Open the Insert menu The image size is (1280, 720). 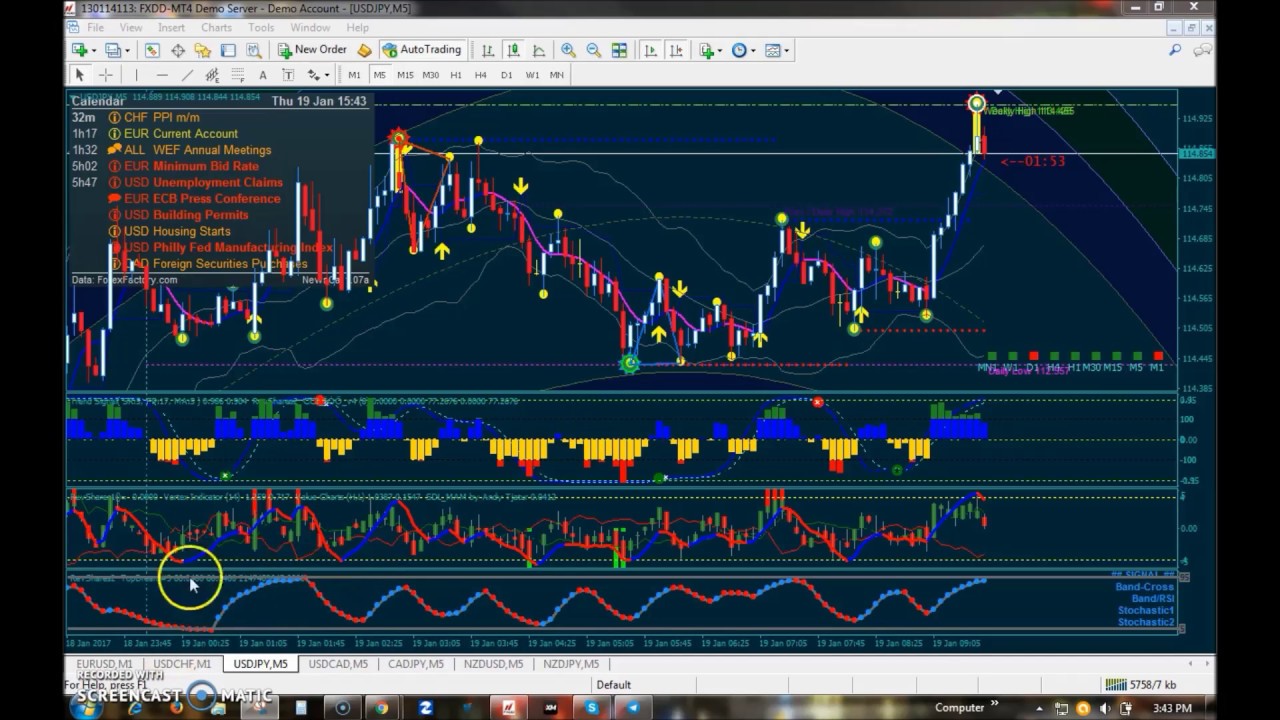point(171,28)
